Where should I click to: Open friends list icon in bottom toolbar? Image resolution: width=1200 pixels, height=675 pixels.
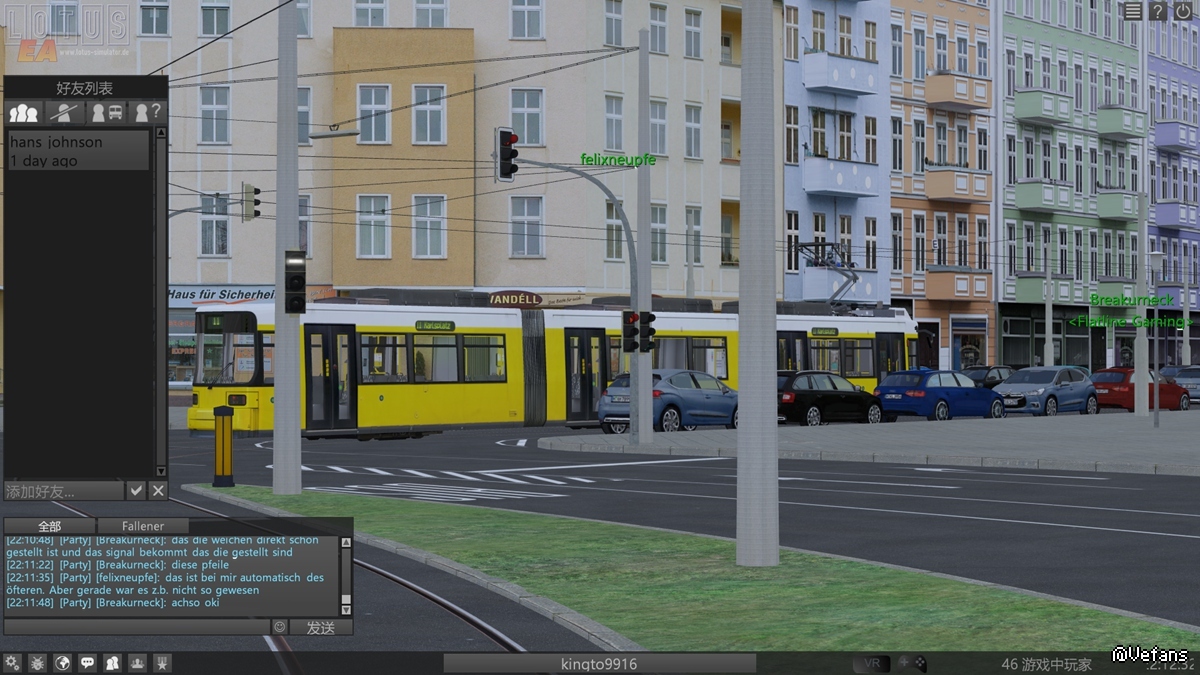coord(113,663)
